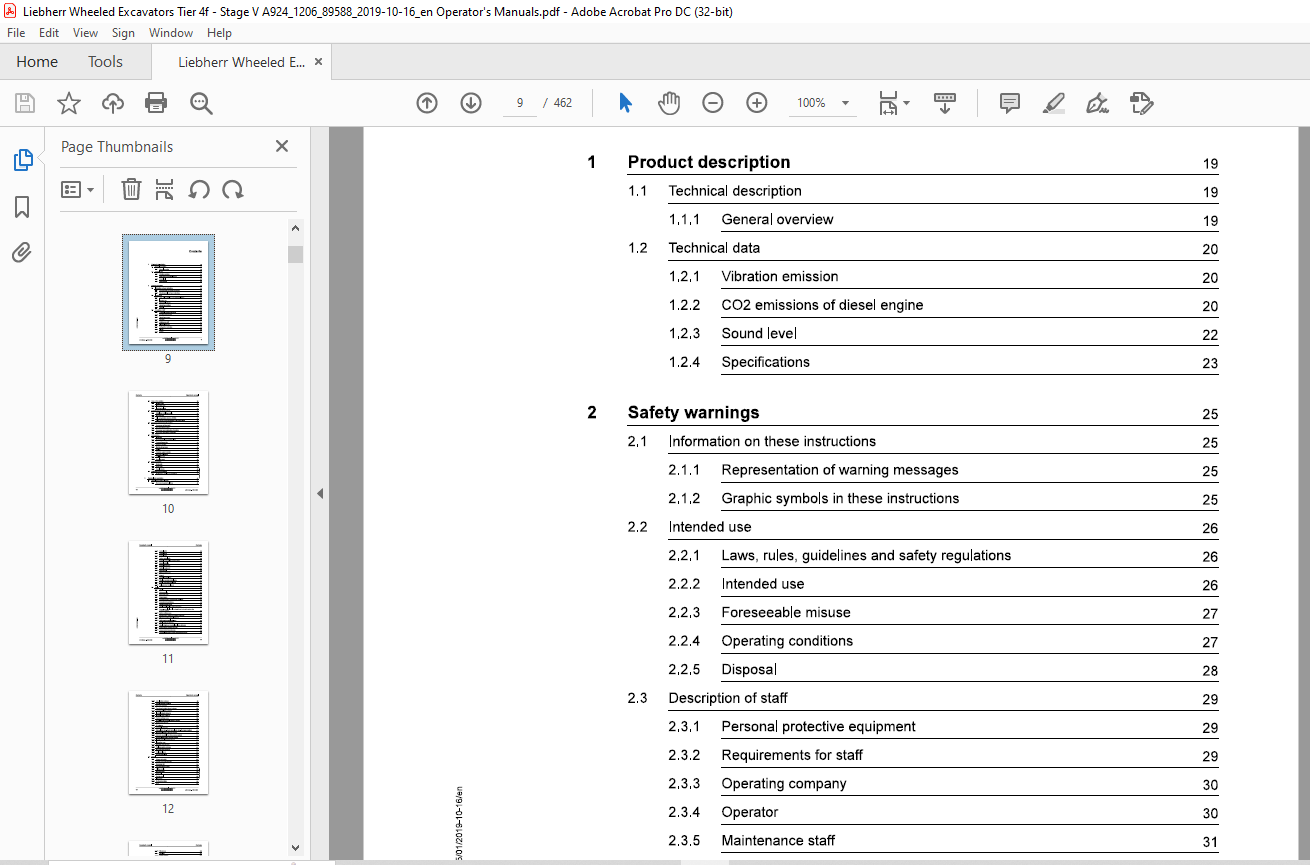Image resolution: width=1310 pixels, height=865 pixels.
Task: Zoom in with plus icon
Action: pyautogui.click(x=757, y=103)
